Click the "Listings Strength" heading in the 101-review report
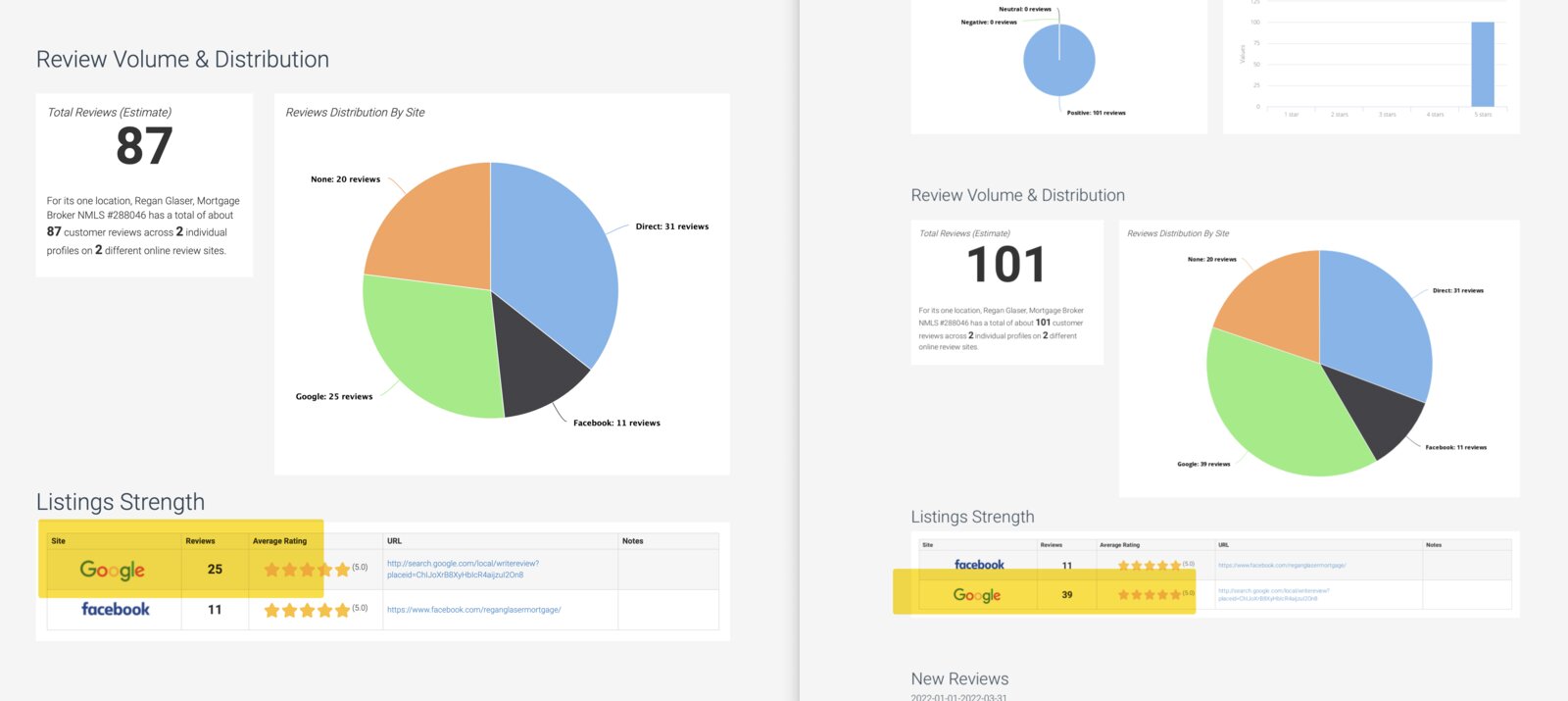Viewport: 1568px width, 701px height. point(972,517)
